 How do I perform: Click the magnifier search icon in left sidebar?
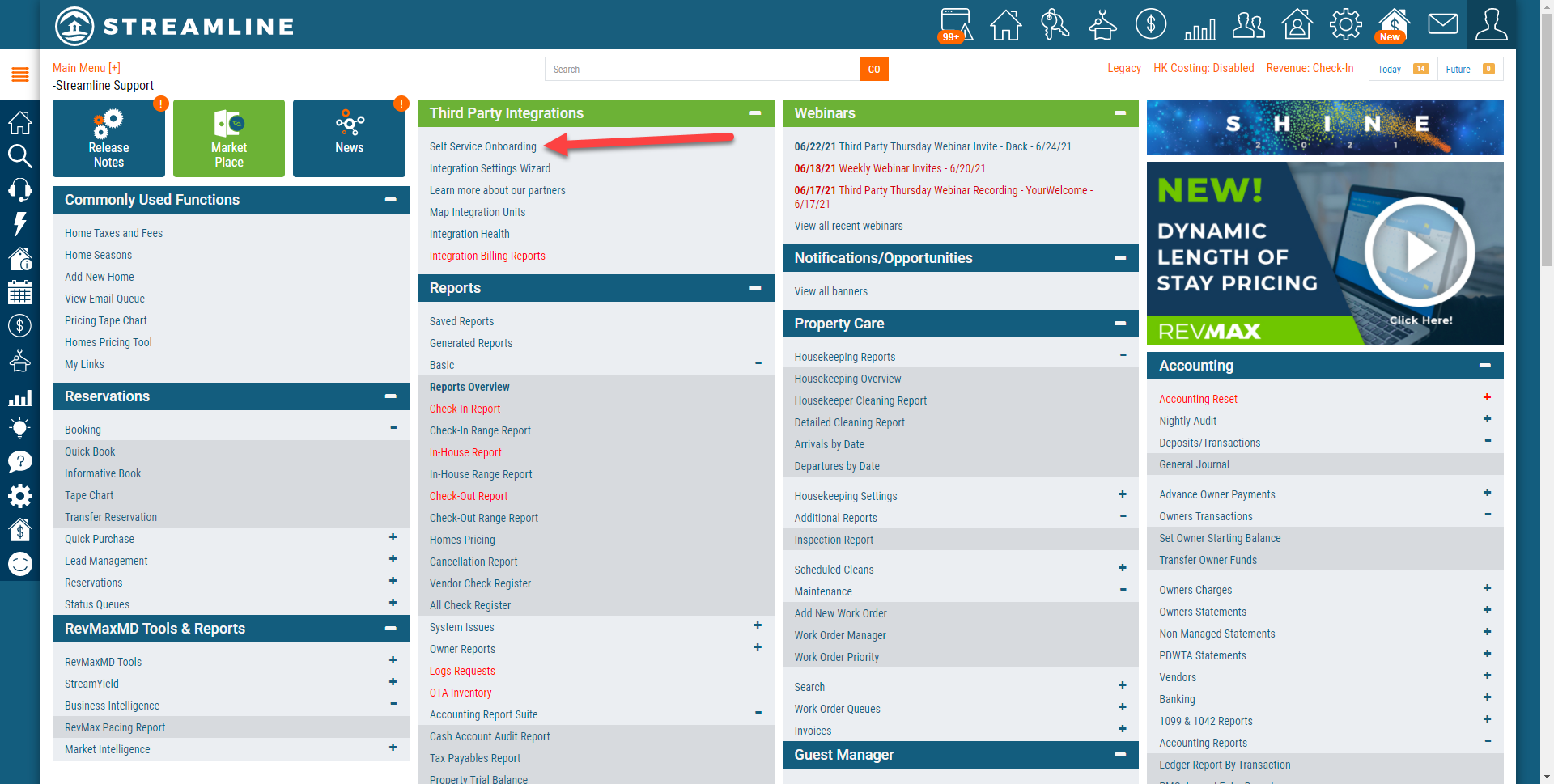tap(20, 156)
